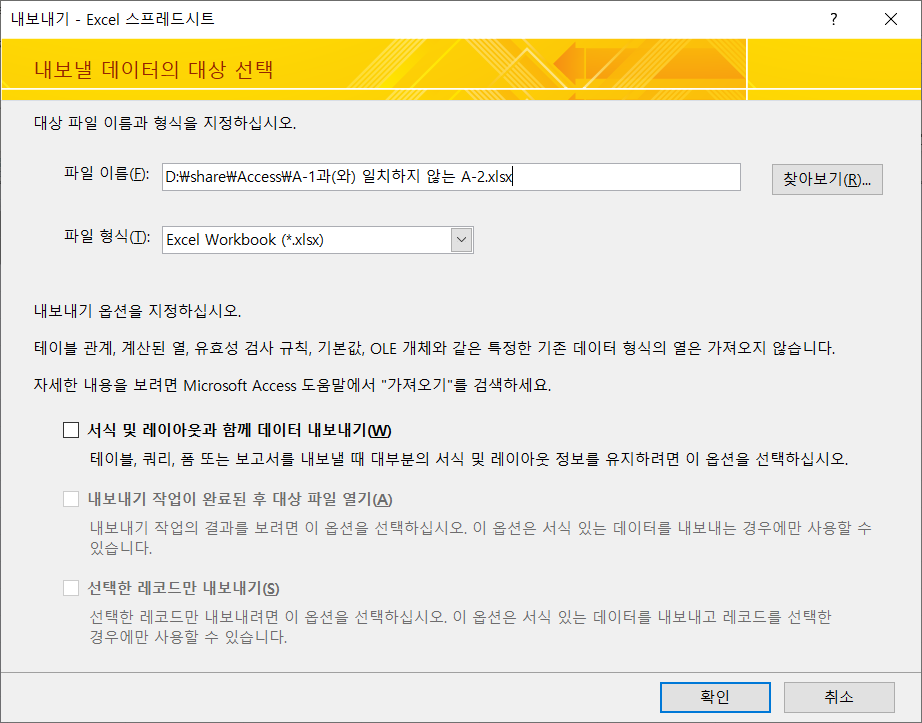Image resolution: width=922 pixels, height=723 pixels.
Task: Click text starting with 자세한 내용을 보려면 Microsoft Access
Action: [292, 386]
